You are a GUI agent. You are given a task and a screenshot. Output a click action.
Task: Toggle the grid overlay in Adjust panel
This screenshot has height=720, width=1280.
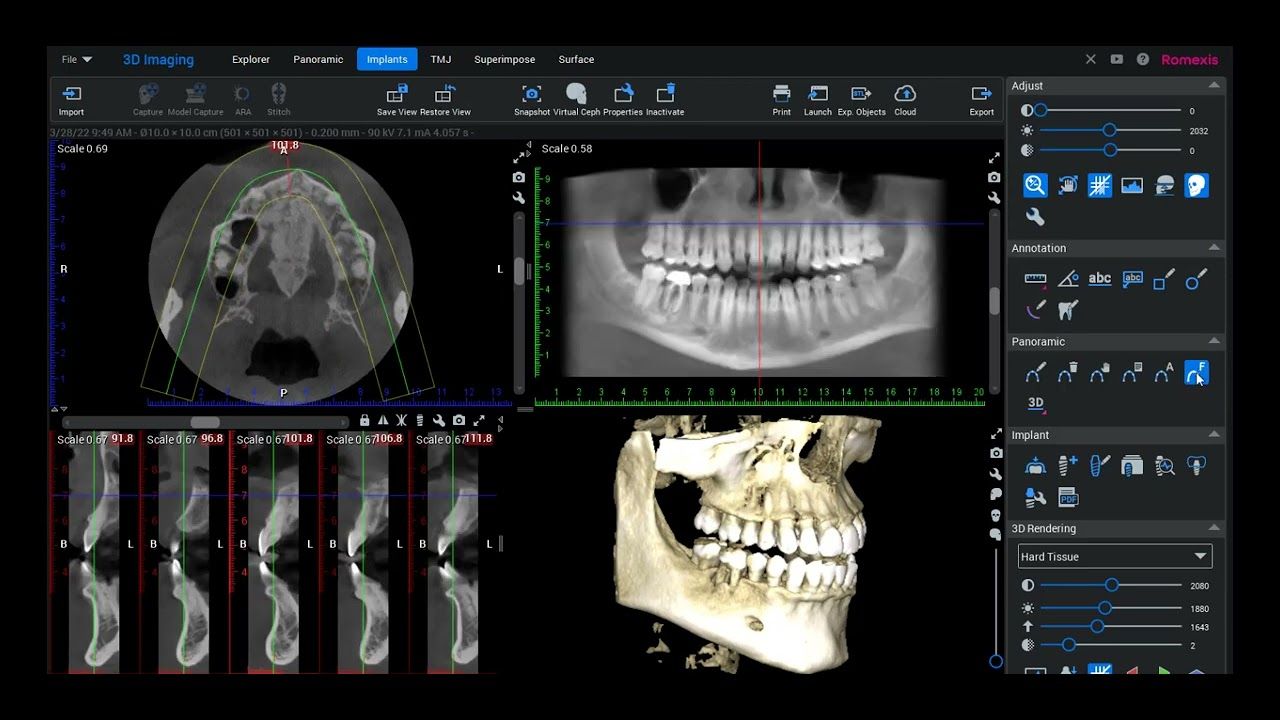(1100, 186)
